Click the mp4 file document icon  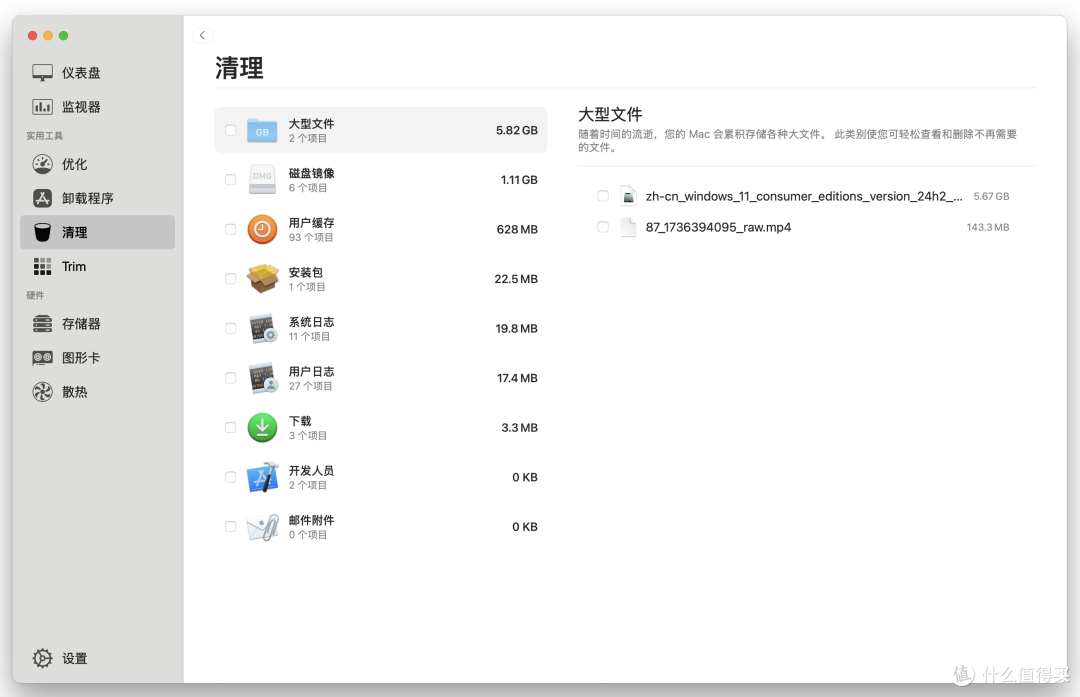pos(628,227)
